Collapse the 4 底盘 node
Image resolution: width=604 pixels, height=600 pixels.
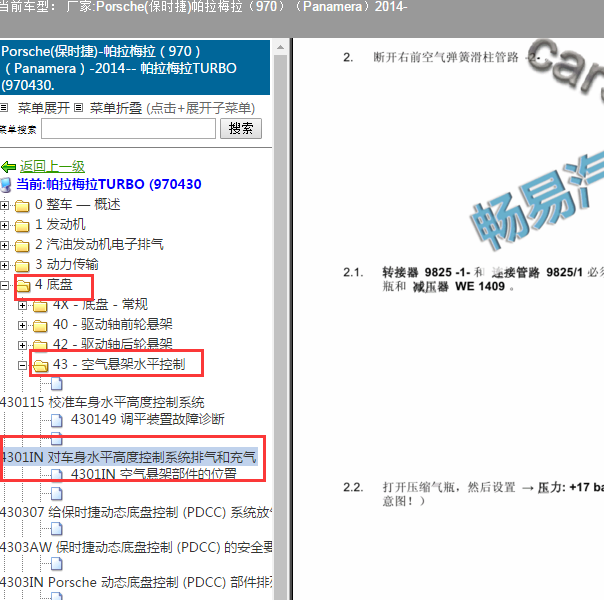[x=4, y=285]
